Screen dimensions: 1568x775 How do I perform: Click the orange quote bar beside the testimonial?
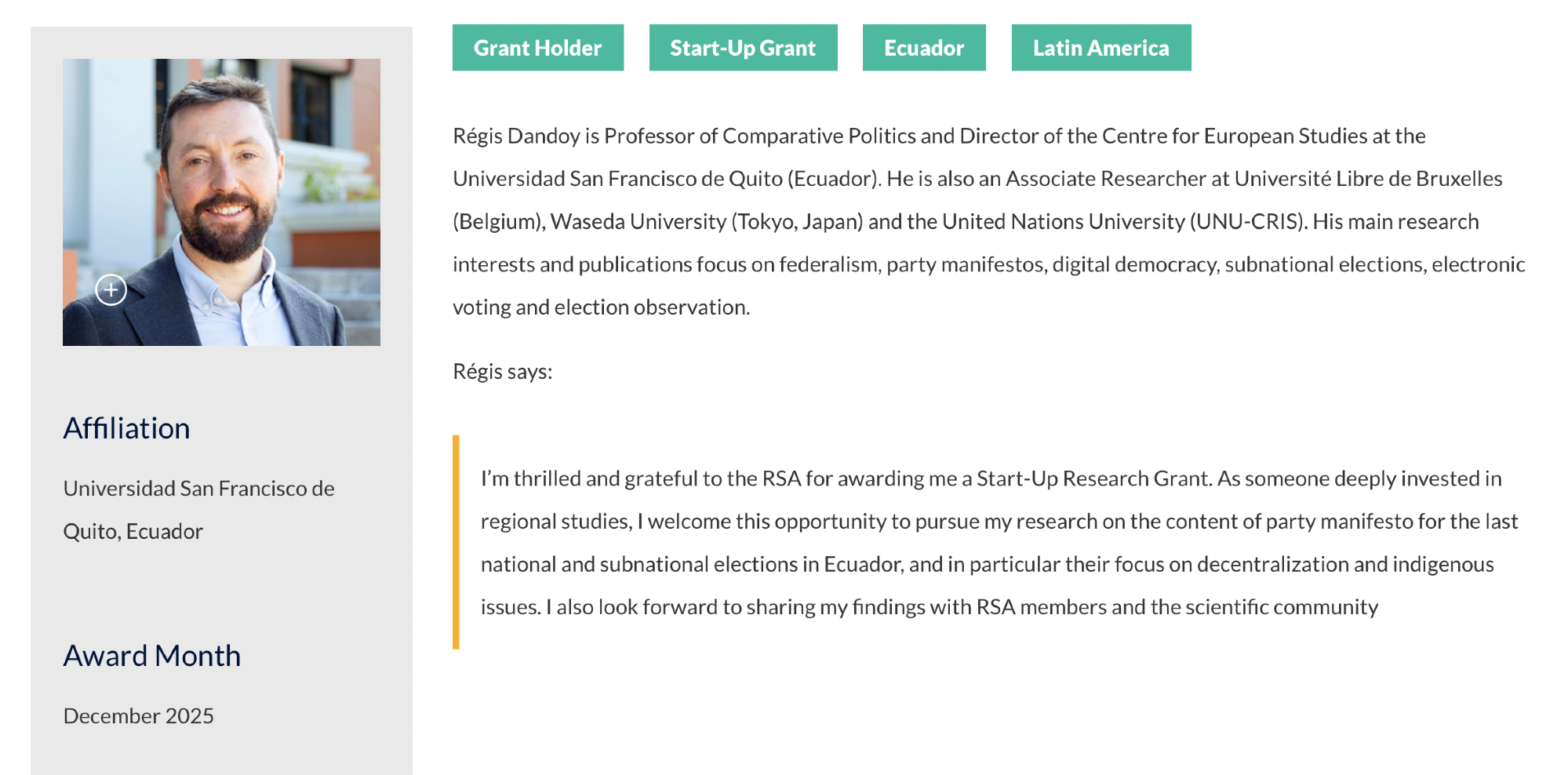pyautogui.click(x=456, y=542)
